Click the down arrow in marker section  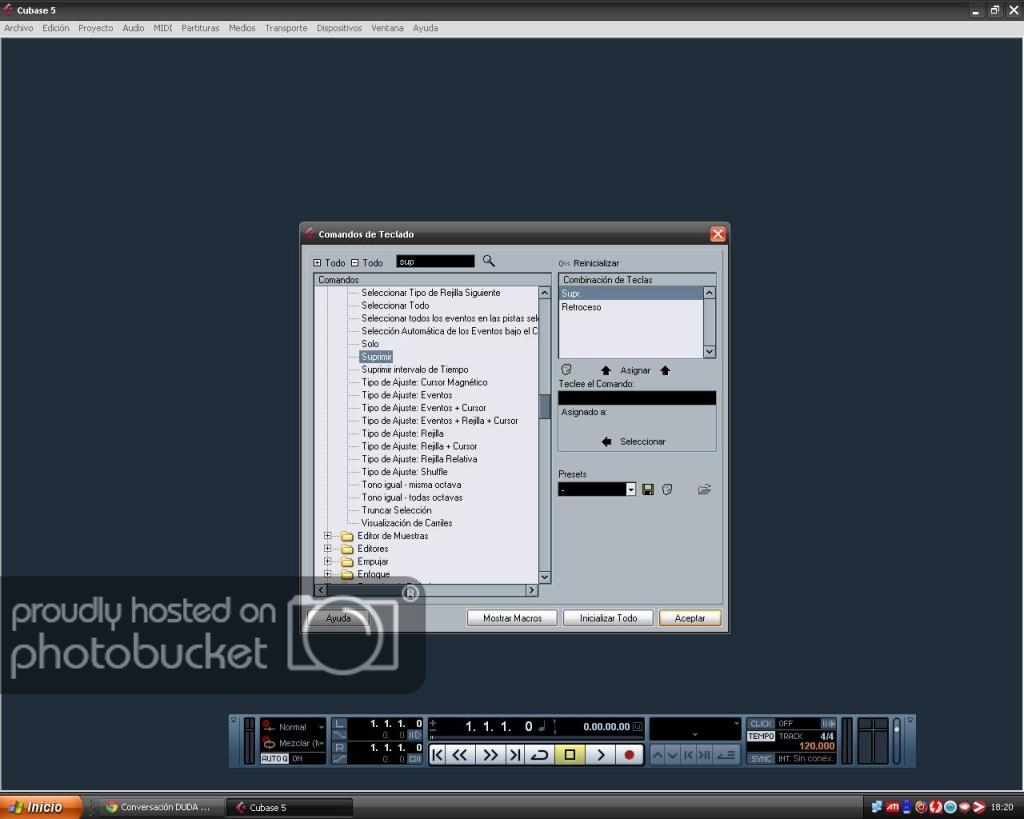tap(673, 755)
